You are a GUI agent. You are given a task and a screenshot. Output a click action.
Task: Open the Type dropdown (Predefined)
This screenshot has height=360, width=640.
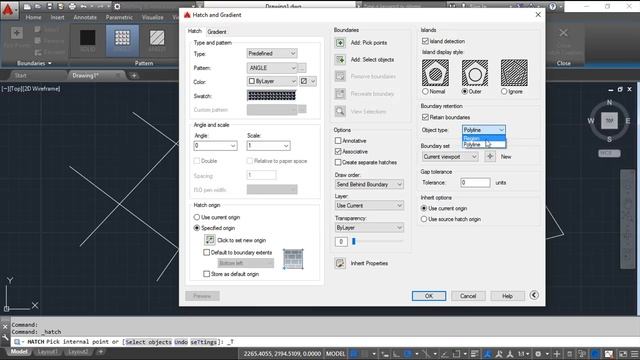[x=272, y=53]
